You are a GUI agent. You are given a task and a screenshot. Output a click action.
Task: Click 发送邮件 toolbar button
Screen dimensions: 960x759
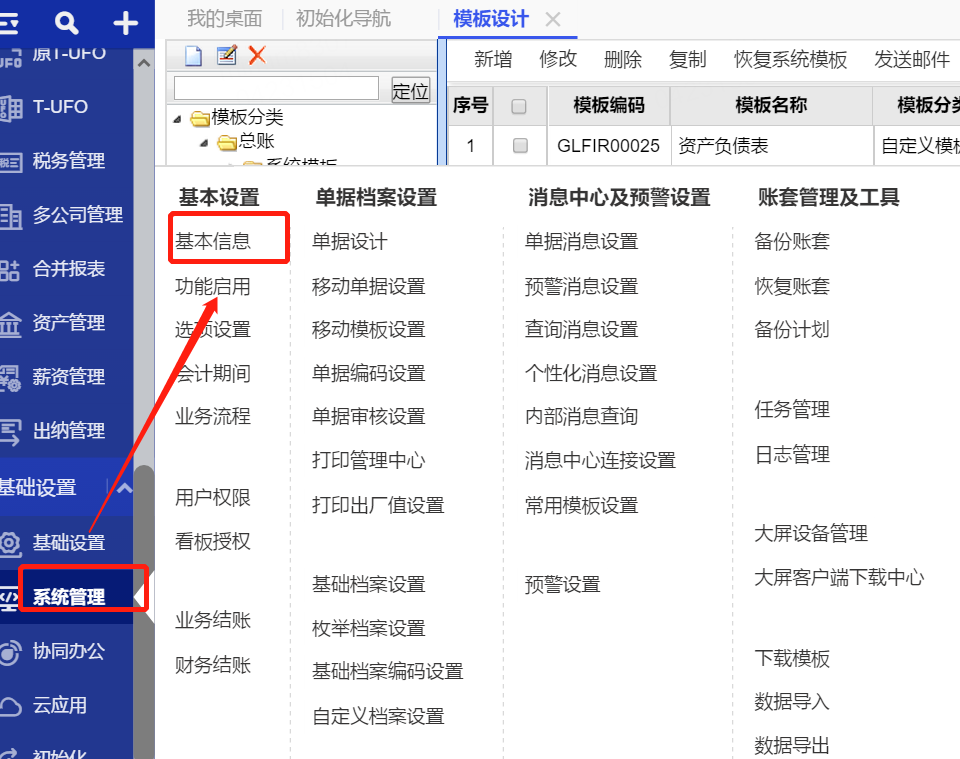(x=912, y=59)
